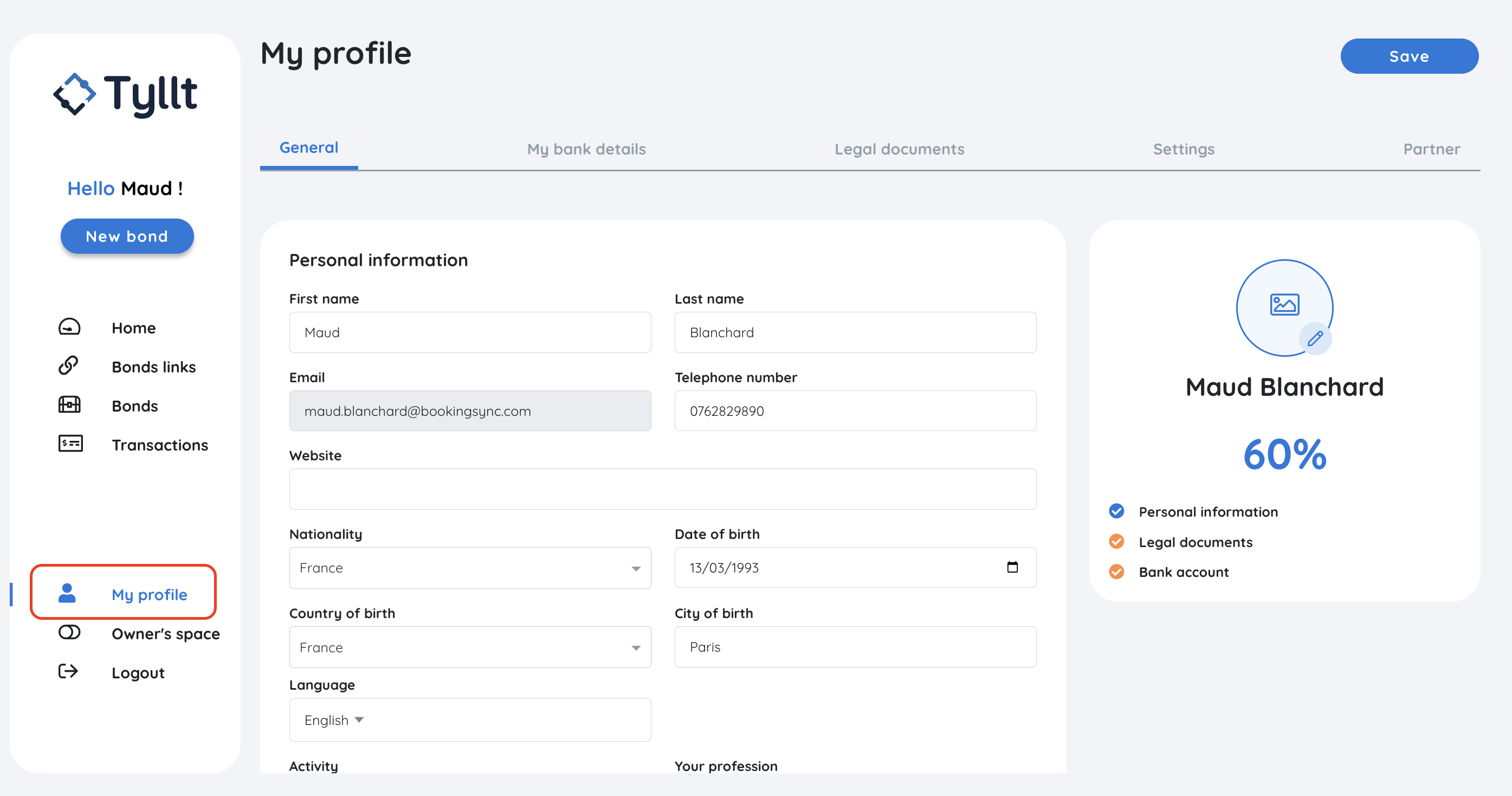Open the date of birth calendar picker
This screenshot has width=1512, height=796.
1012,568
